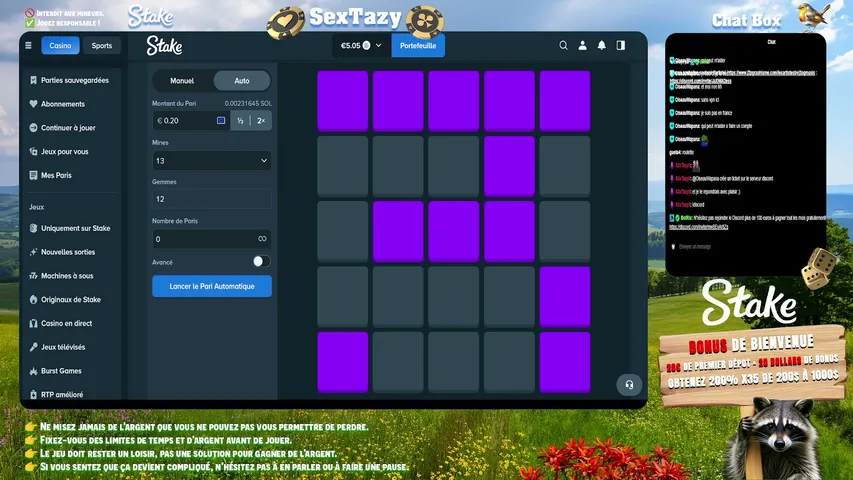The height and width of the screenshot is (480, 853).
Task: Open the notifications bell icon
Action: [601, 46]
